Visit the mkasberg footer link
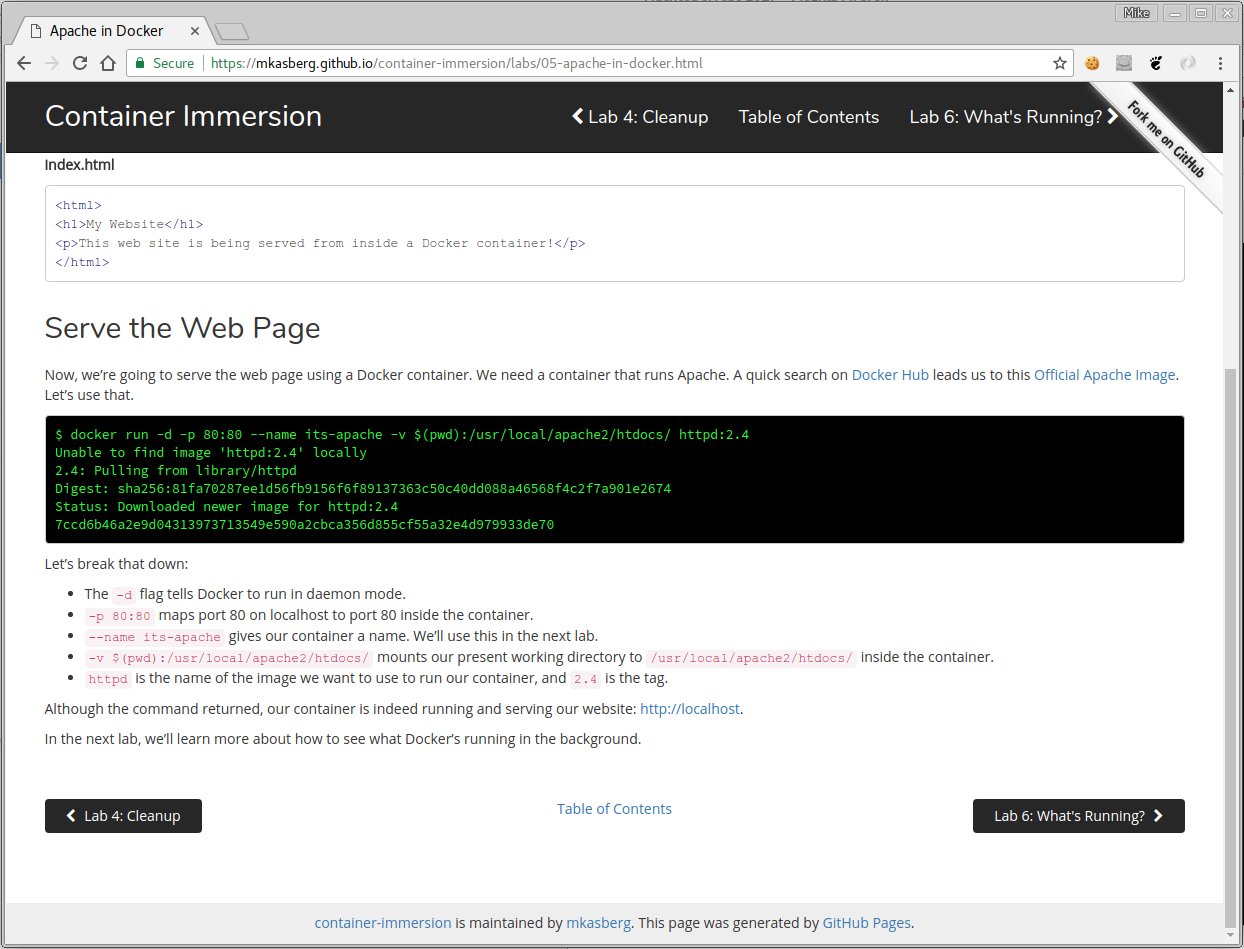The width and height of the screenshot is (1244, 949). [598, 923]
